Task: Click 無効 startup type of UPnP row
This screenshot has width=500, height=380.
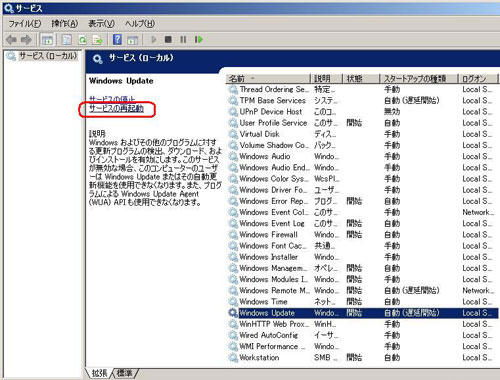Action: click(x=392, y=112)
